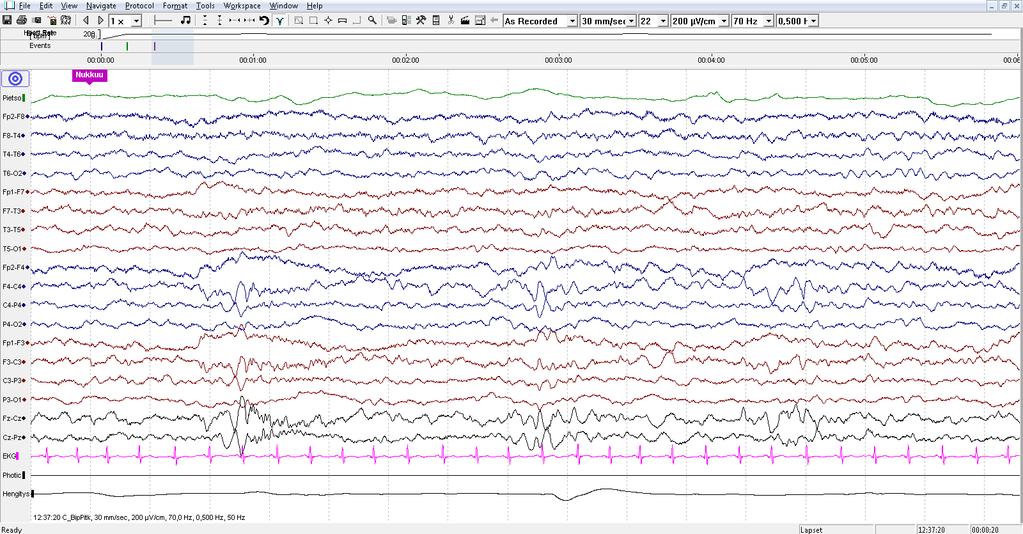Click the music note audio icon

click(186, 20)
